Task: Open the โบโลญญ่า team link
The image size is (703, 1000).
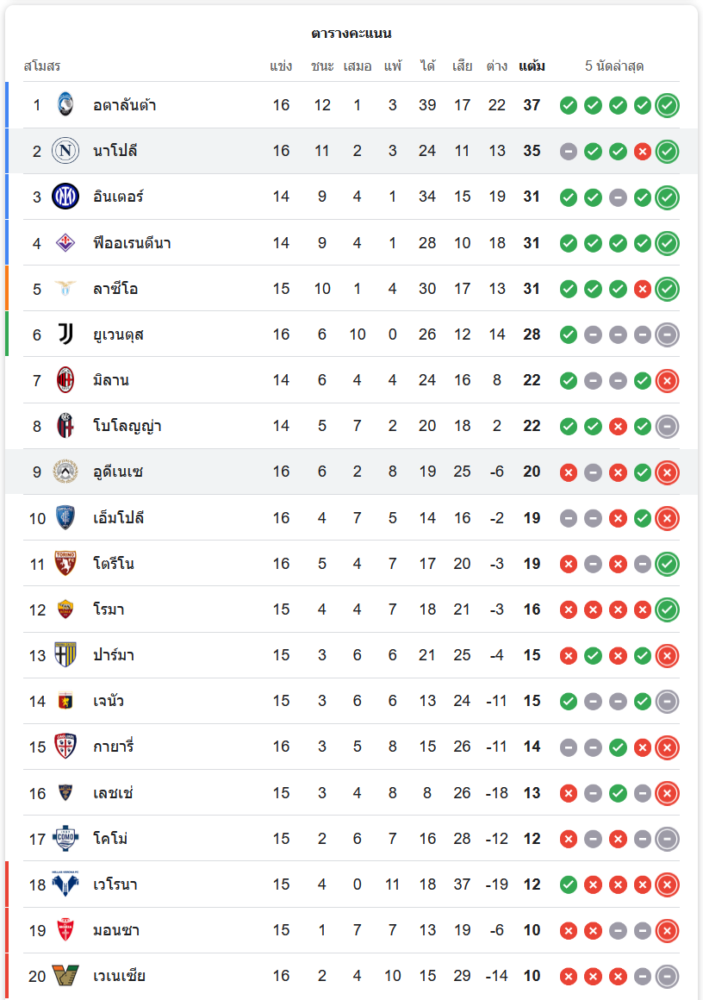Action: tap(127, 426)
